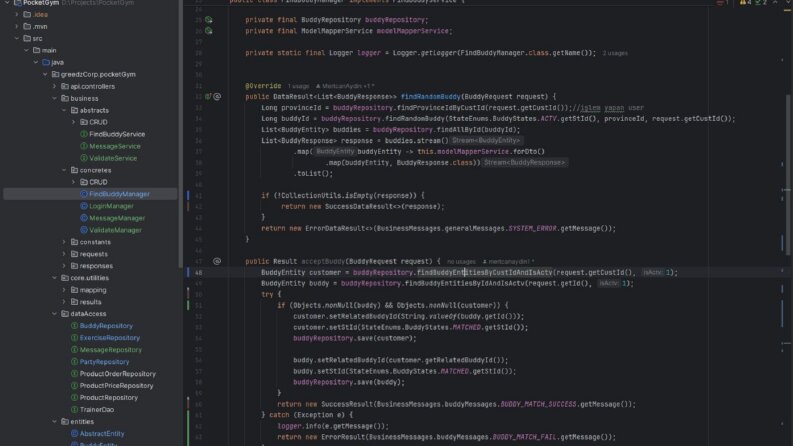Screen dimensions: 793x446
Task: Click the AbstractEntity class icon
Action: click(x=74, y=434)
